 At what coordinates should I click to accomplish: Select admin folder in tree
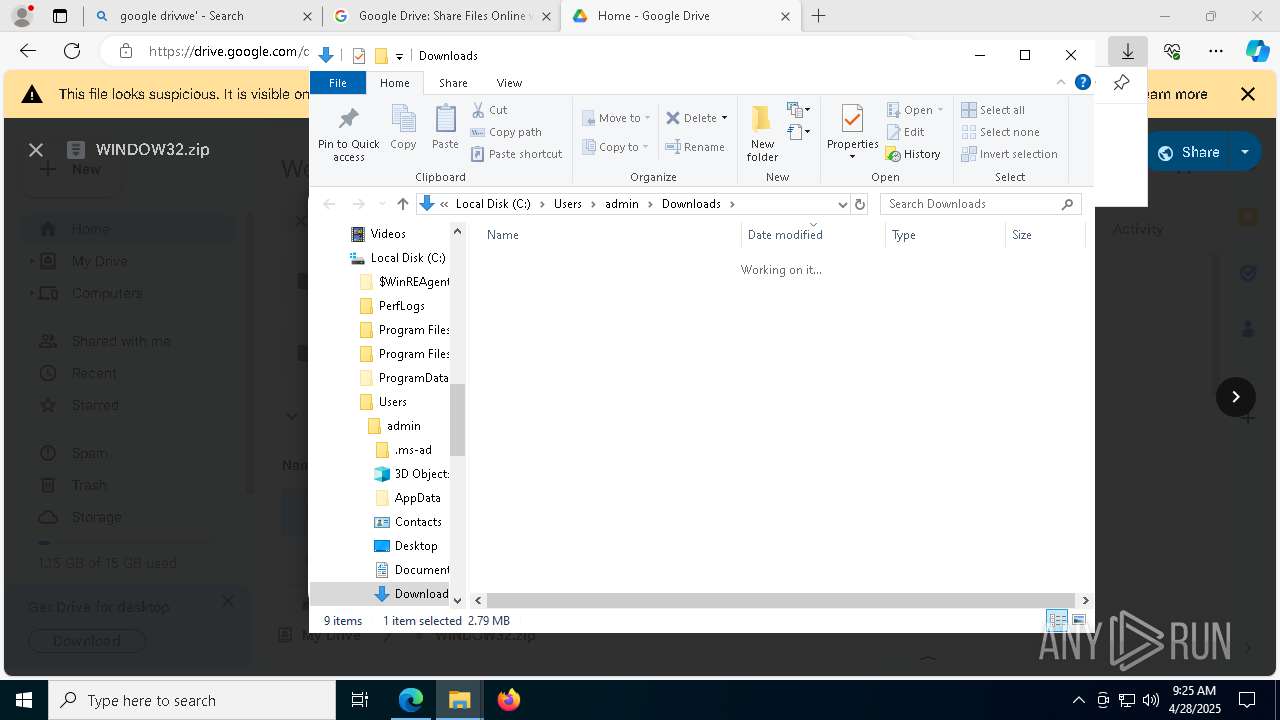(x=394, y=426)
